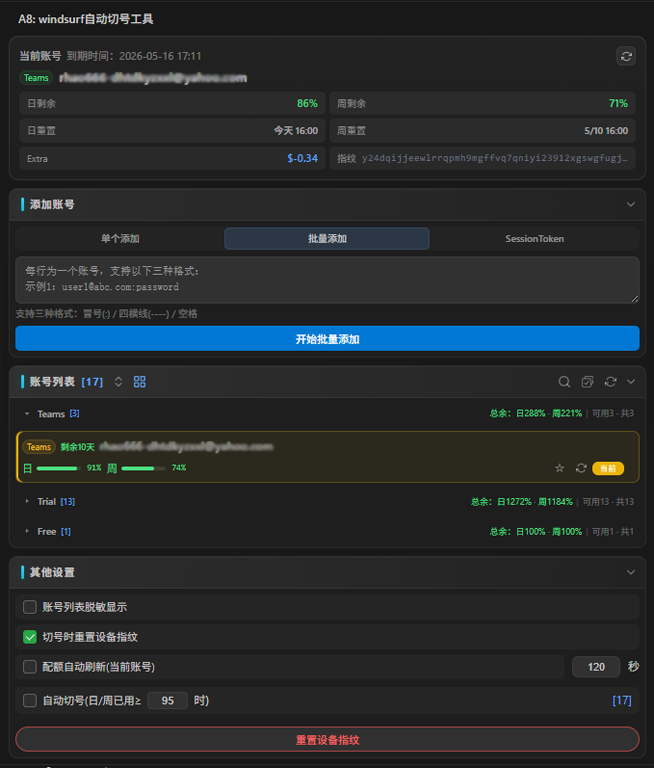Click the 指纹 fingerprint value

[494, 158]
